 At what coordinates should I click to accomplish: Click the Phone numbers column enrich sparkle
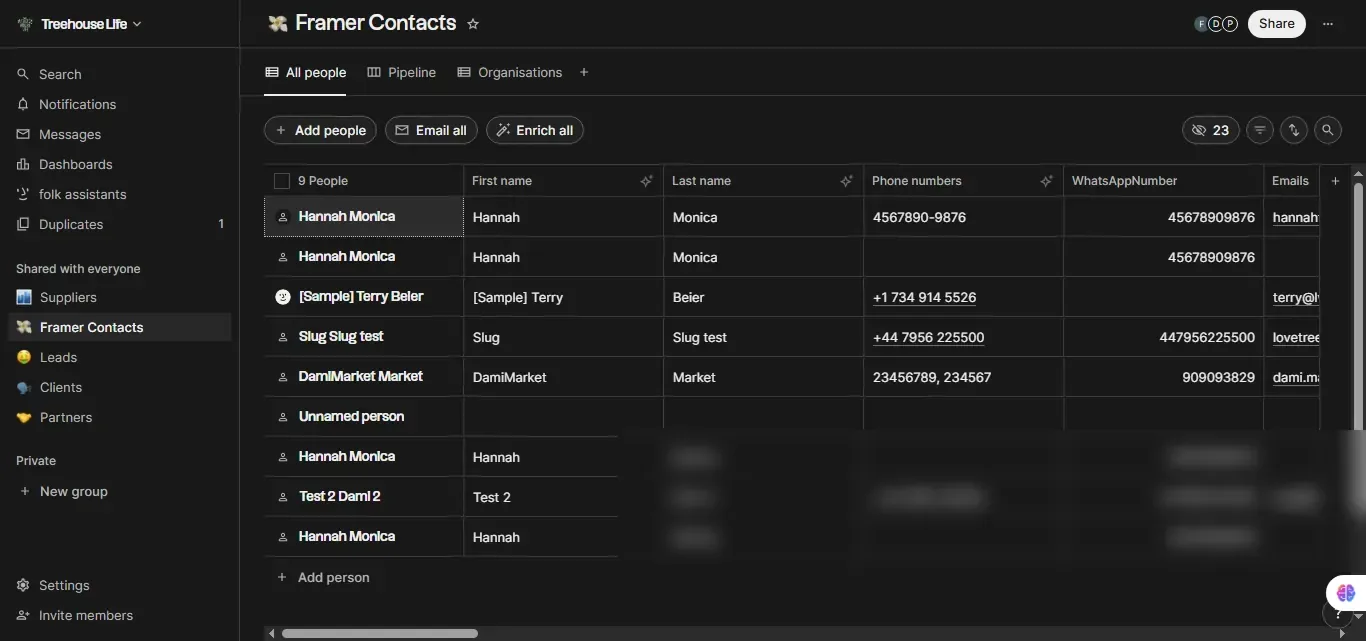(1046, 181)
